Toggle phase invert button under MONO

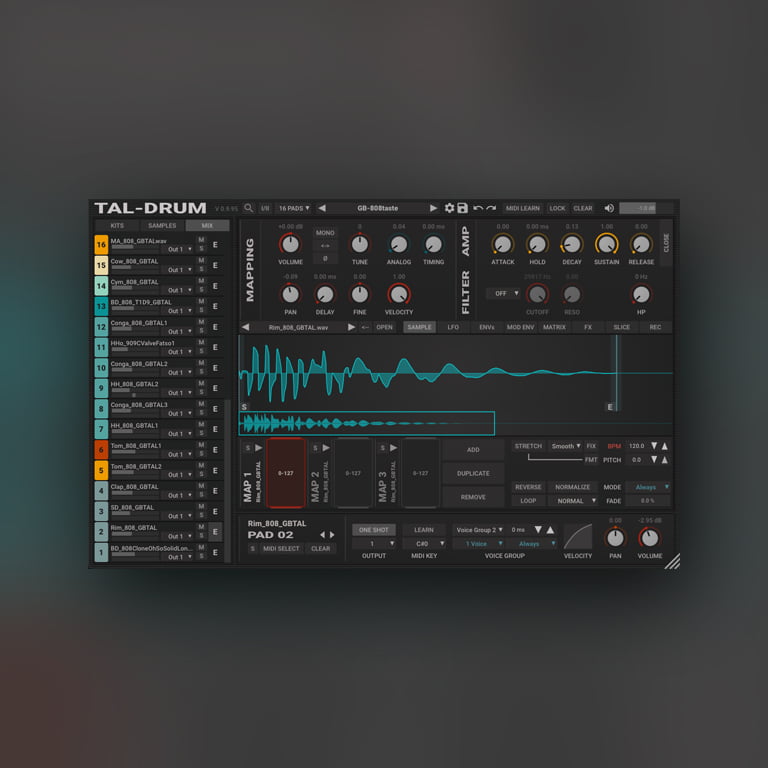[325, 259]
